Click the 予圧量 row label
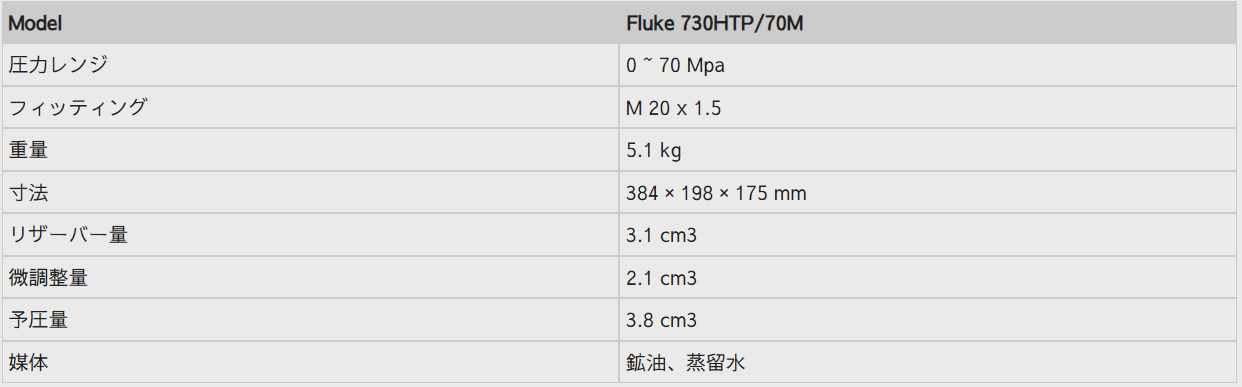The height and width of the screenshot is (387, 1242). pyautogui.click(x=38, y=320)
